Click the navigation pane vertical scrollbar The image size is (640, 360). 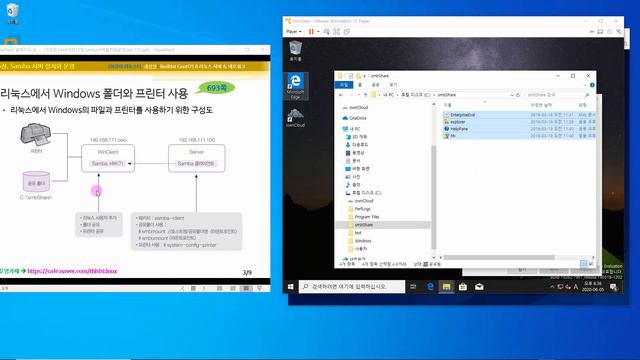433,197
